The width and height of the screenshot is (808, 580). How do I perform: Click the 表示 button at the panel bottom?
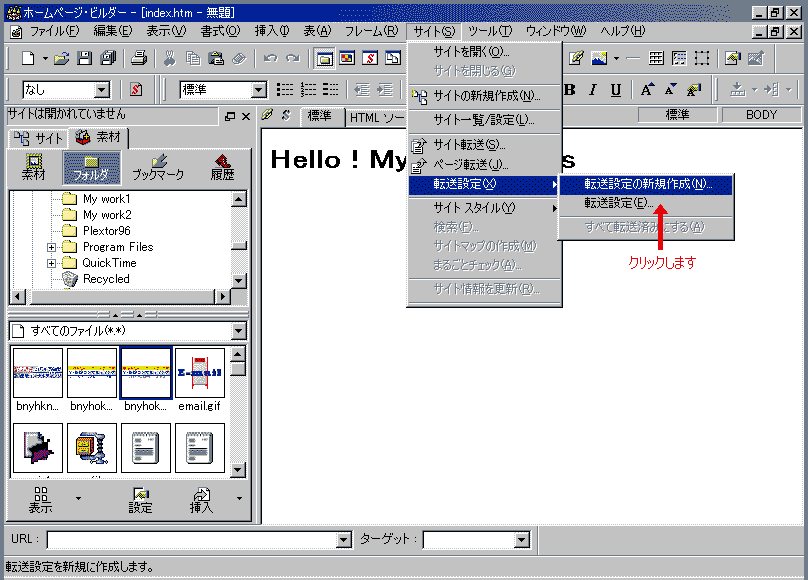[41, 500]
